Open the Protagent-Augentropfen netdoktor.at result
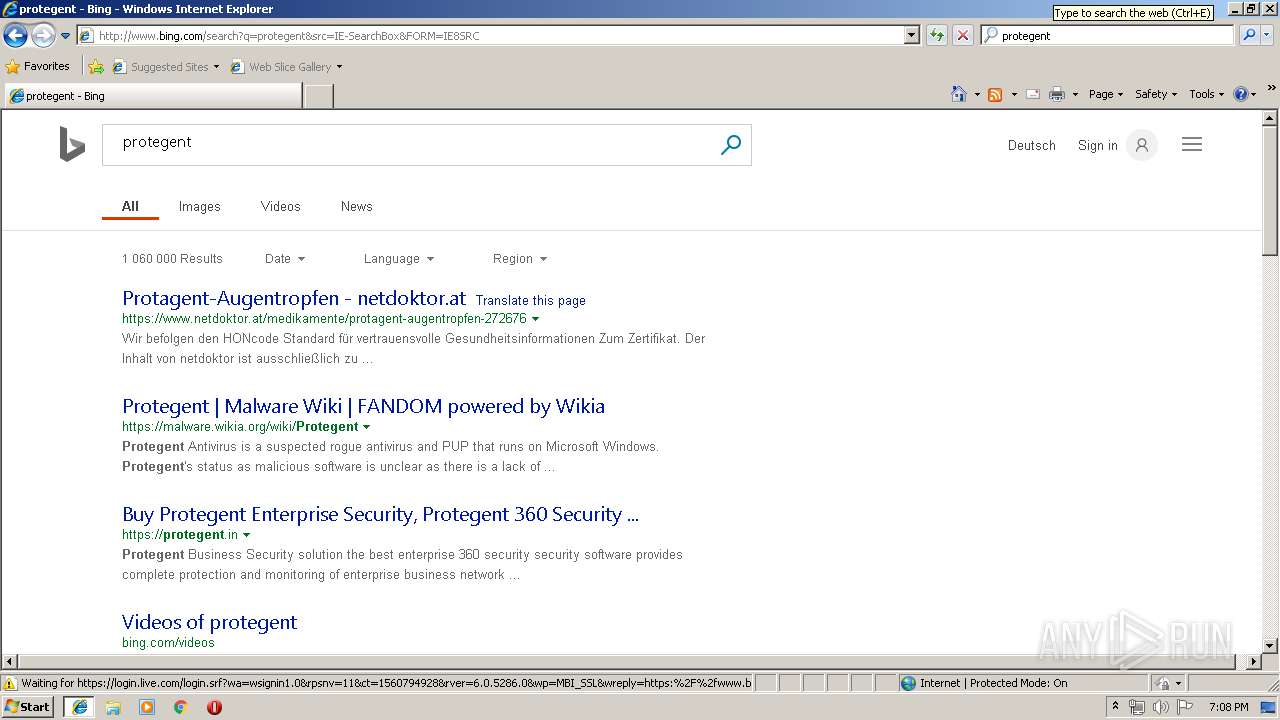 [294, 298]
